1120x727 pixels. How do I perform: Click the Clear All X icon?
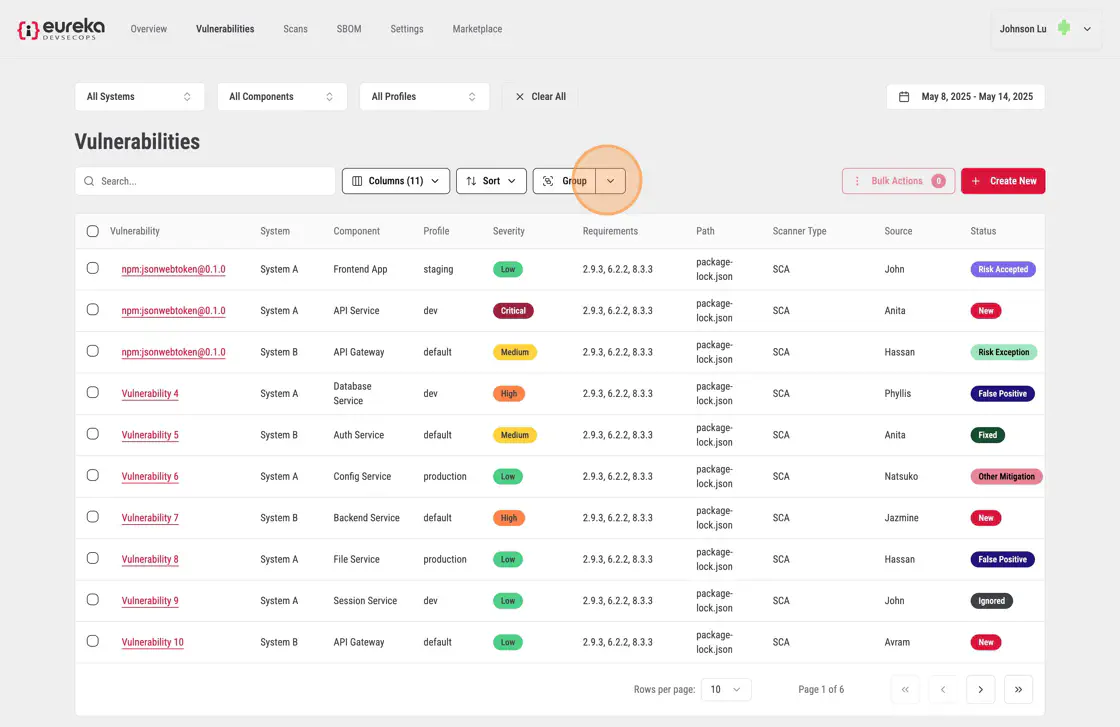click(519, 97)
